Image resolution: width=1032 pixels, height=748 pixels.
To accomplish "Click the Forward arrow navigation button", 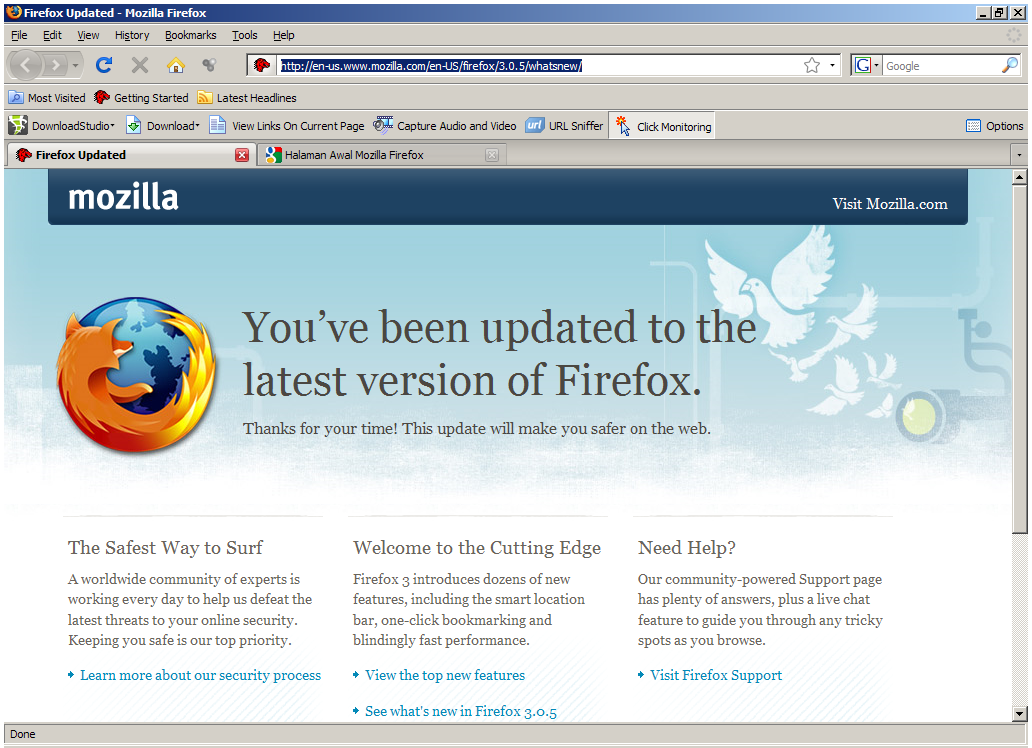I will coord(56,65).
